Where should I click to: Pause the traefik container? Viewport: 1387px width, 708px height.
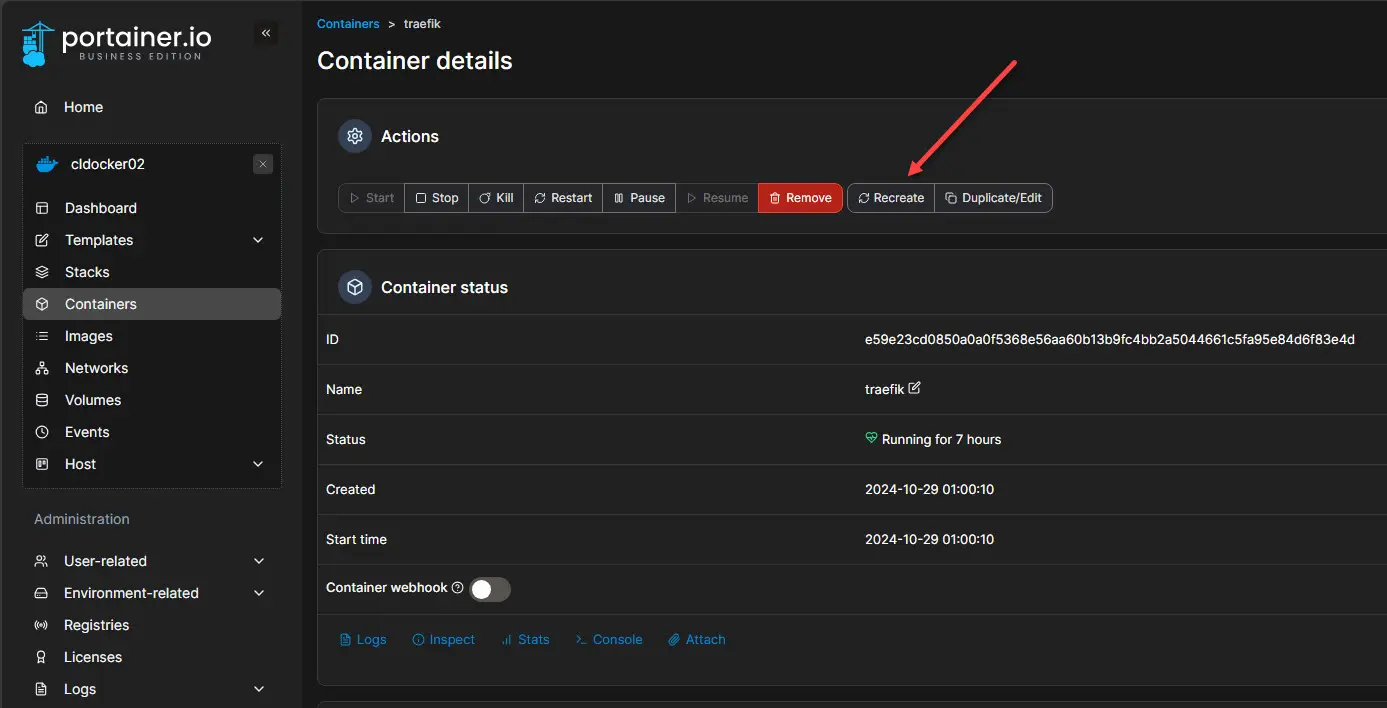[x=639, y=198]
